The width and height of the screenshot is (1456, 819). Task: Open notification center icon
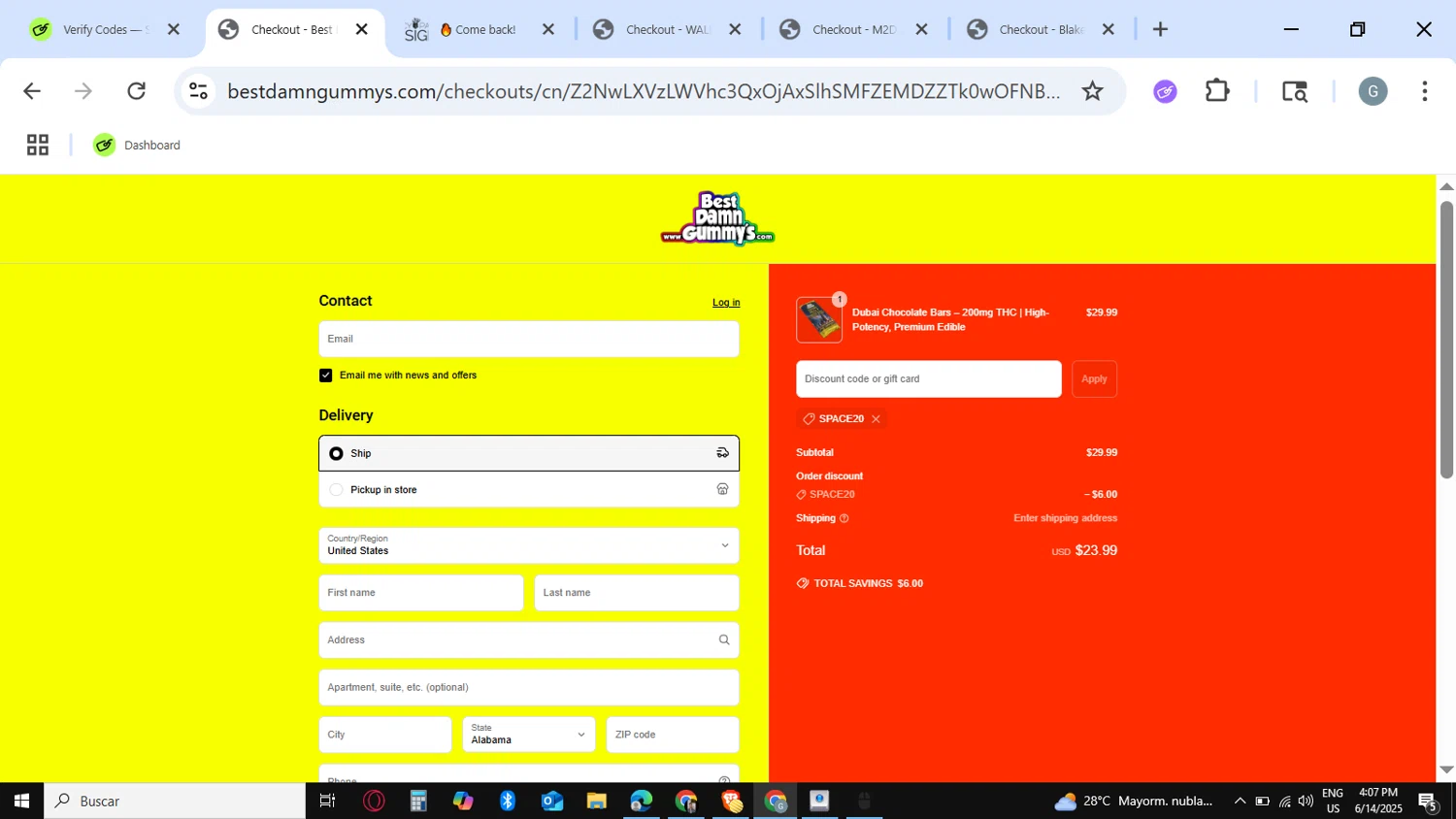pyautogui.click(x=1428, y=802)
